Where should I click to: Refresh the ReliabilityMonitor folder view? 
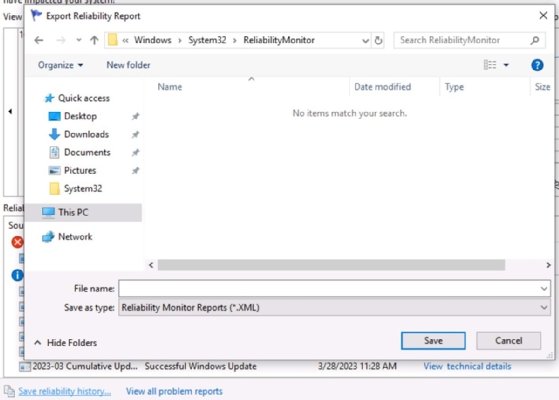coord(378,40)
